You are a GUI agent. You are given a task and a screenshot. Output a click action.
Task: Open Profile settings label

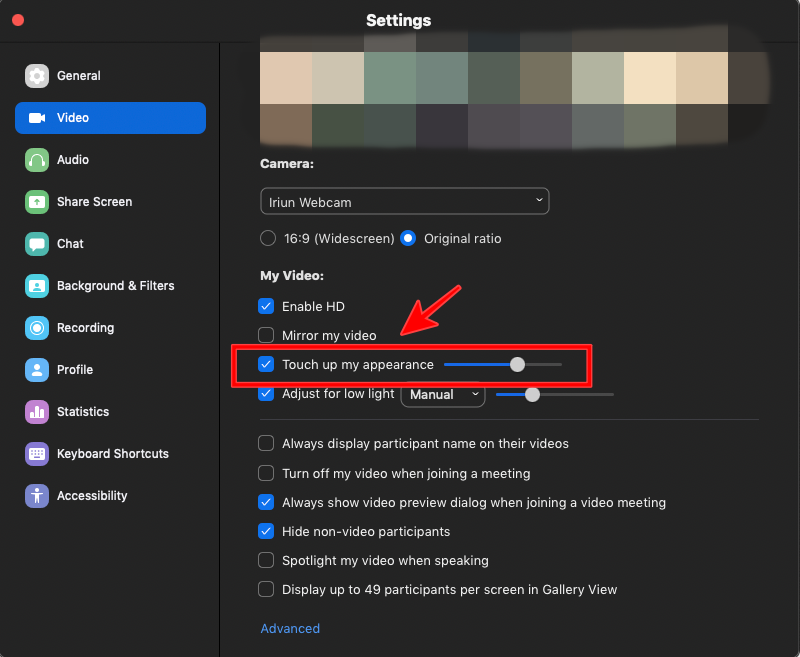(x=75, y=370)
